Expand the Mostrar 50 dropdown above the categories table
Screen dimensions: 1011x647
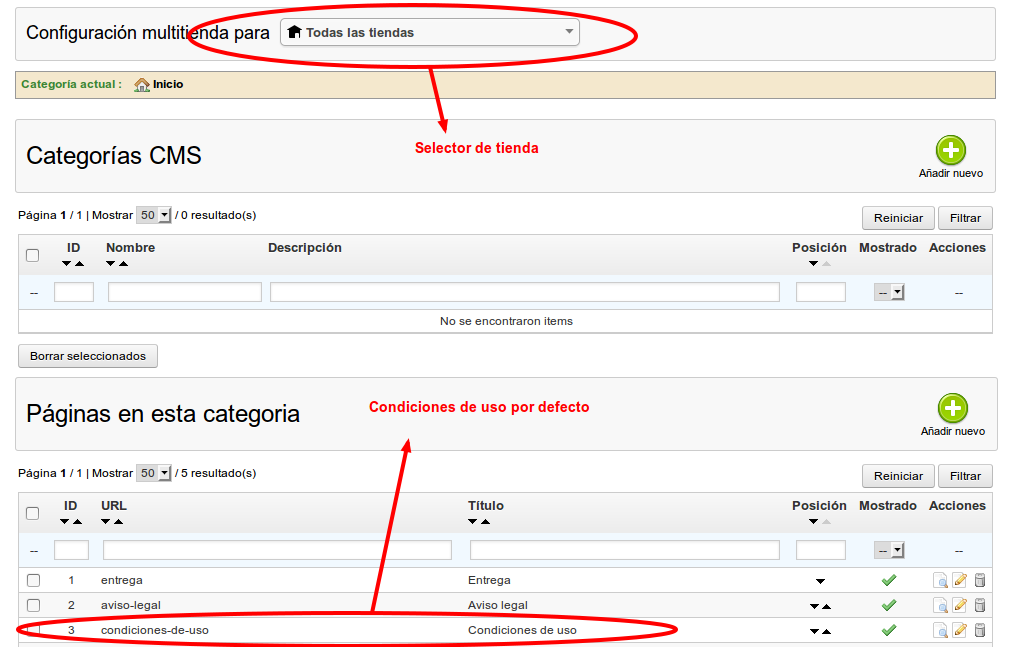[154, 215]
